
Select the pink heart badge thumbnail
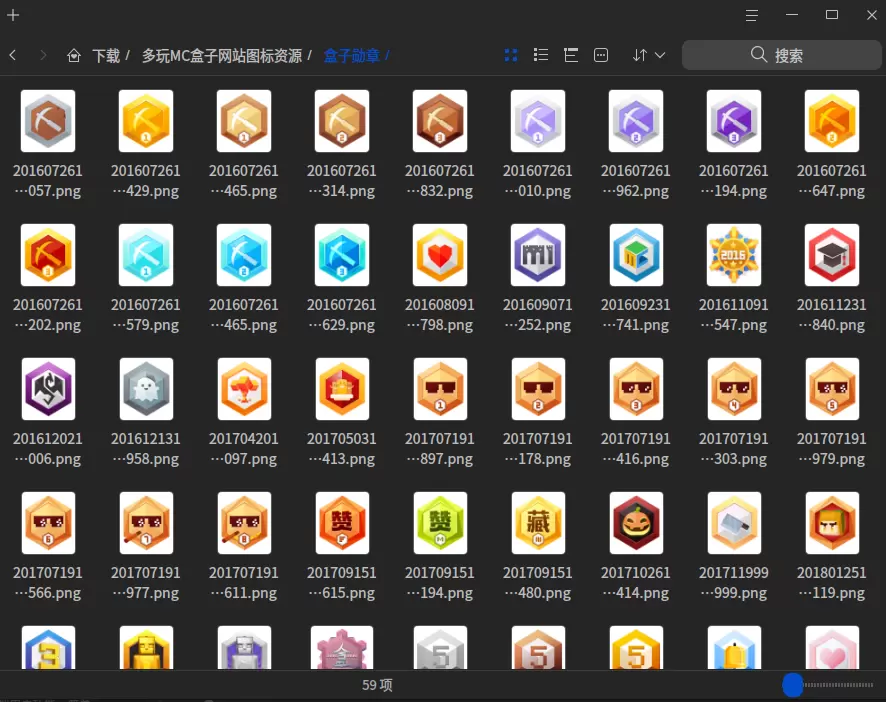(x=832, y=648)
